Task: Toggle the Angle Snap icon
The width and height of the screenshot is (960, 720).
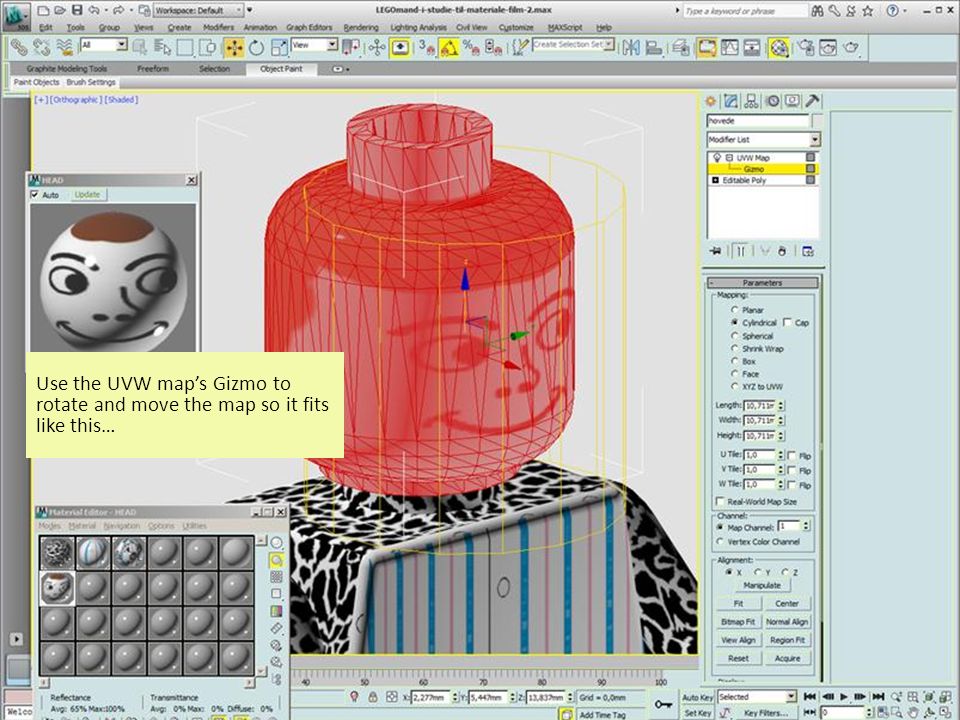Action: click(449, 47)
